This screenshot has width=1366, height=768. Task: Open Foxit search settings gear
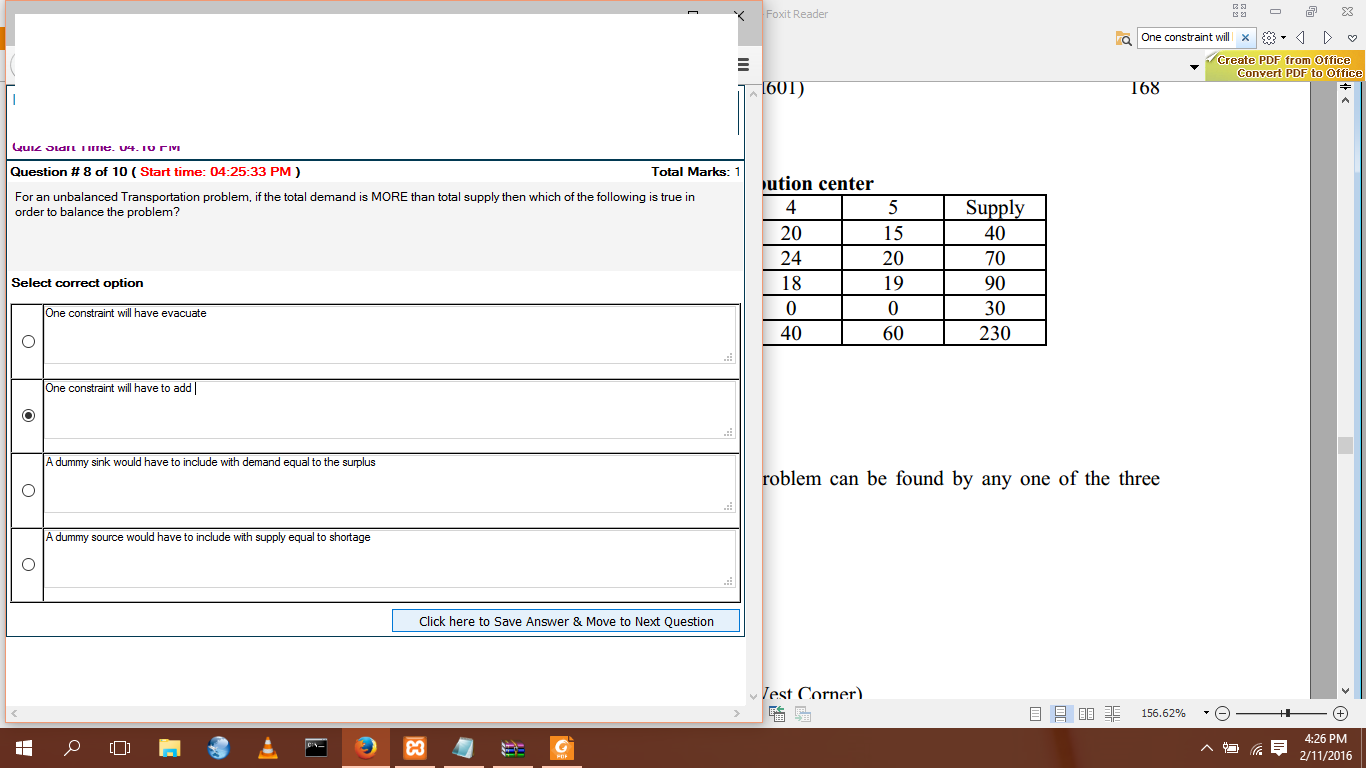coord(1269,38)
